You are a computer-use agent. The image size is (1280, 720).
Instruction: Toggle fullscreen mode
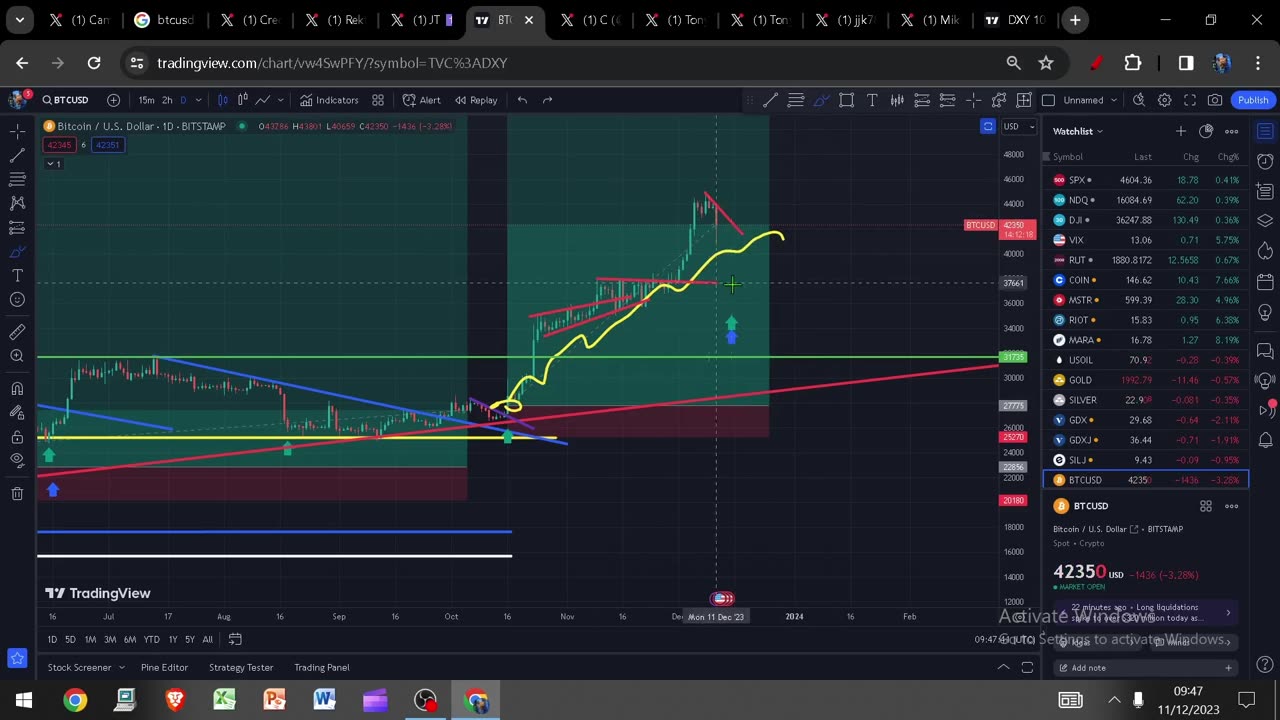tap(1190, 100)
